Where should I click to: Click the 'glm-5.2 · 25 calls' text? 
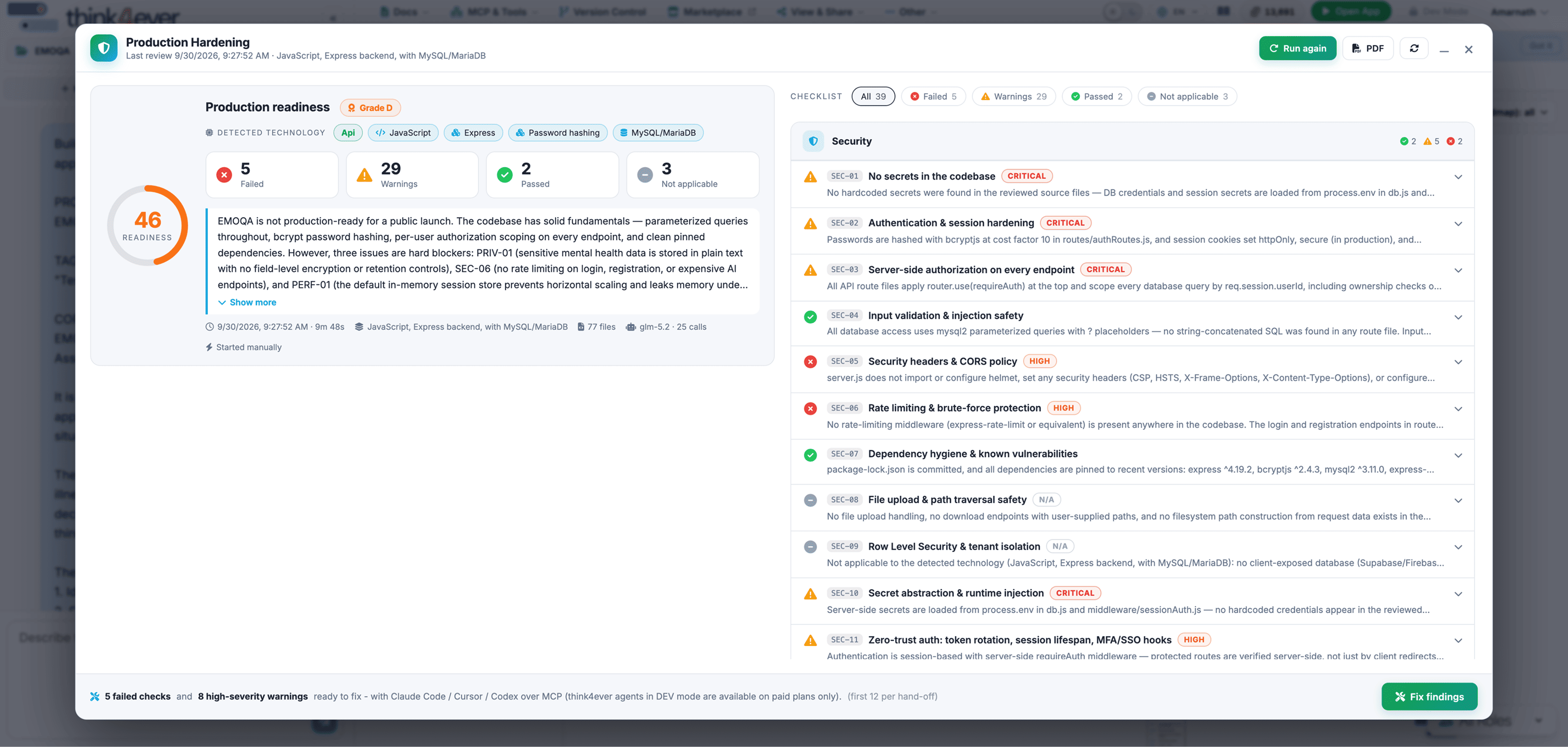[672, 326]
